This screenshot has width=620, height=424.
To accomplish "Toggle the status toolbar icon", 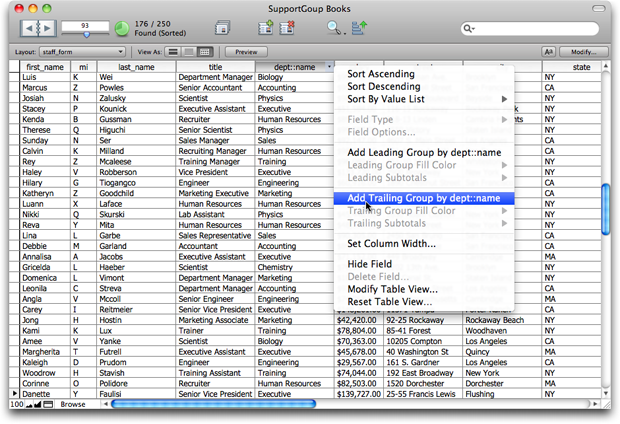I will pos(48,404).
